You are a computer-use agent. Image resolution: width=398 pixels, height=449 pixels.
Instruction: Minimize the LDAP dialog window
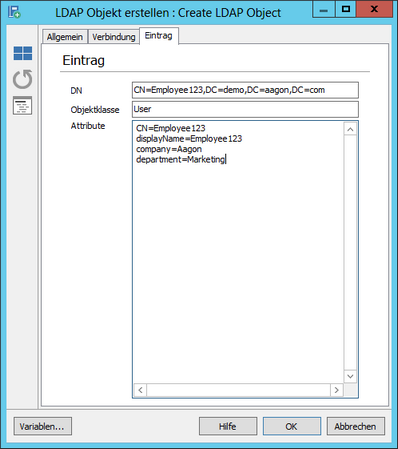coord(323,10)
